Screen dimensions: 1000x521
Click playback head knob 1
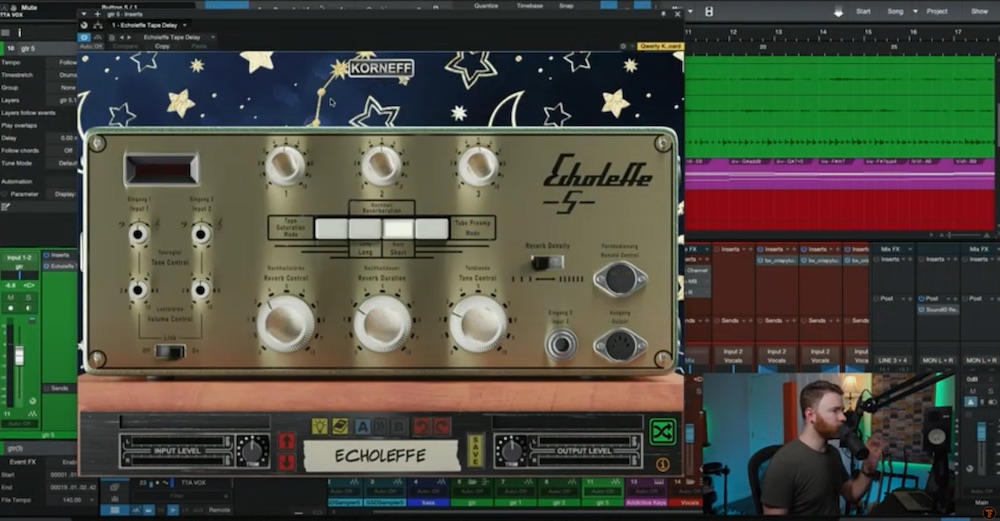click(x=285, y=165)
